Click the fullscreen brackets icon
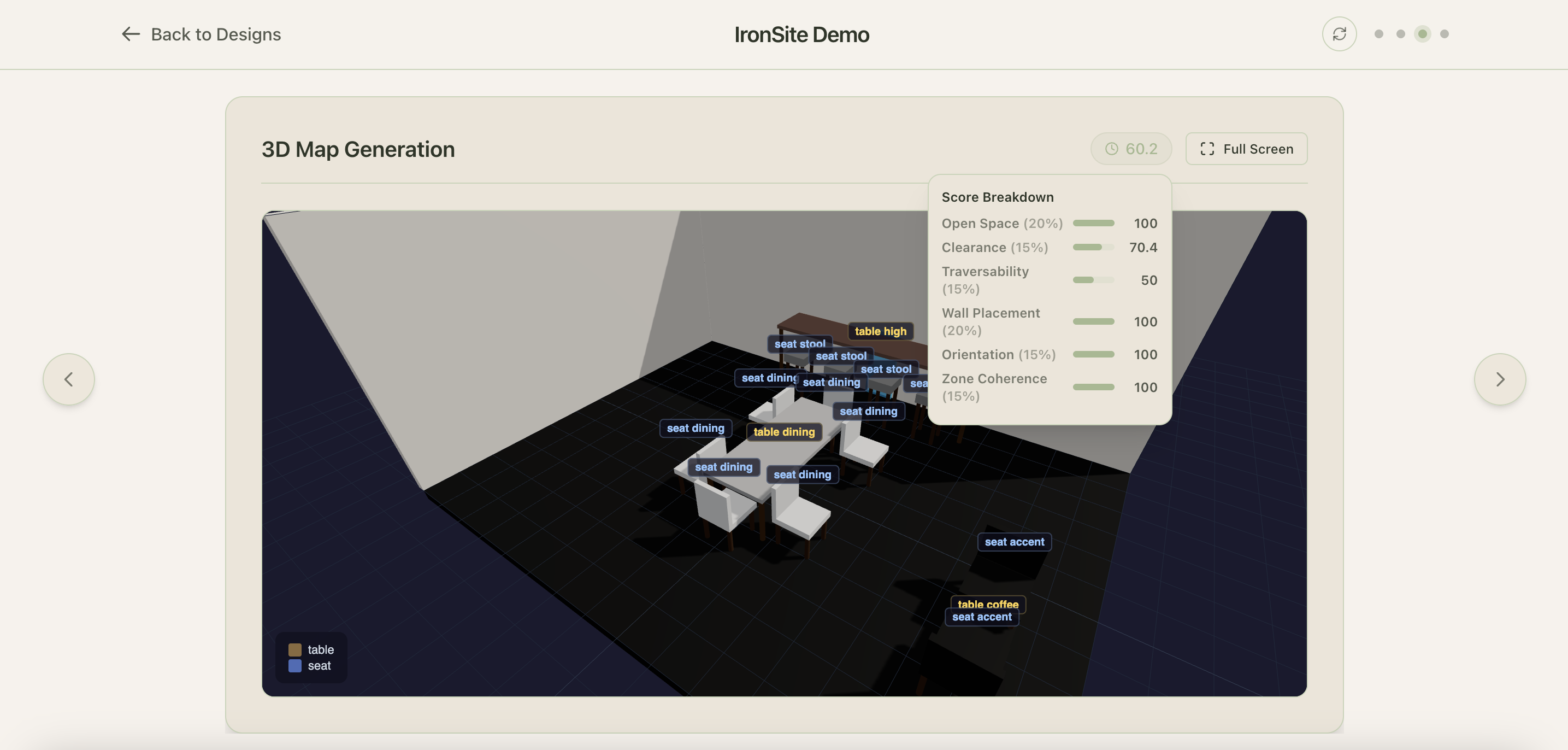 (1206, 149)
